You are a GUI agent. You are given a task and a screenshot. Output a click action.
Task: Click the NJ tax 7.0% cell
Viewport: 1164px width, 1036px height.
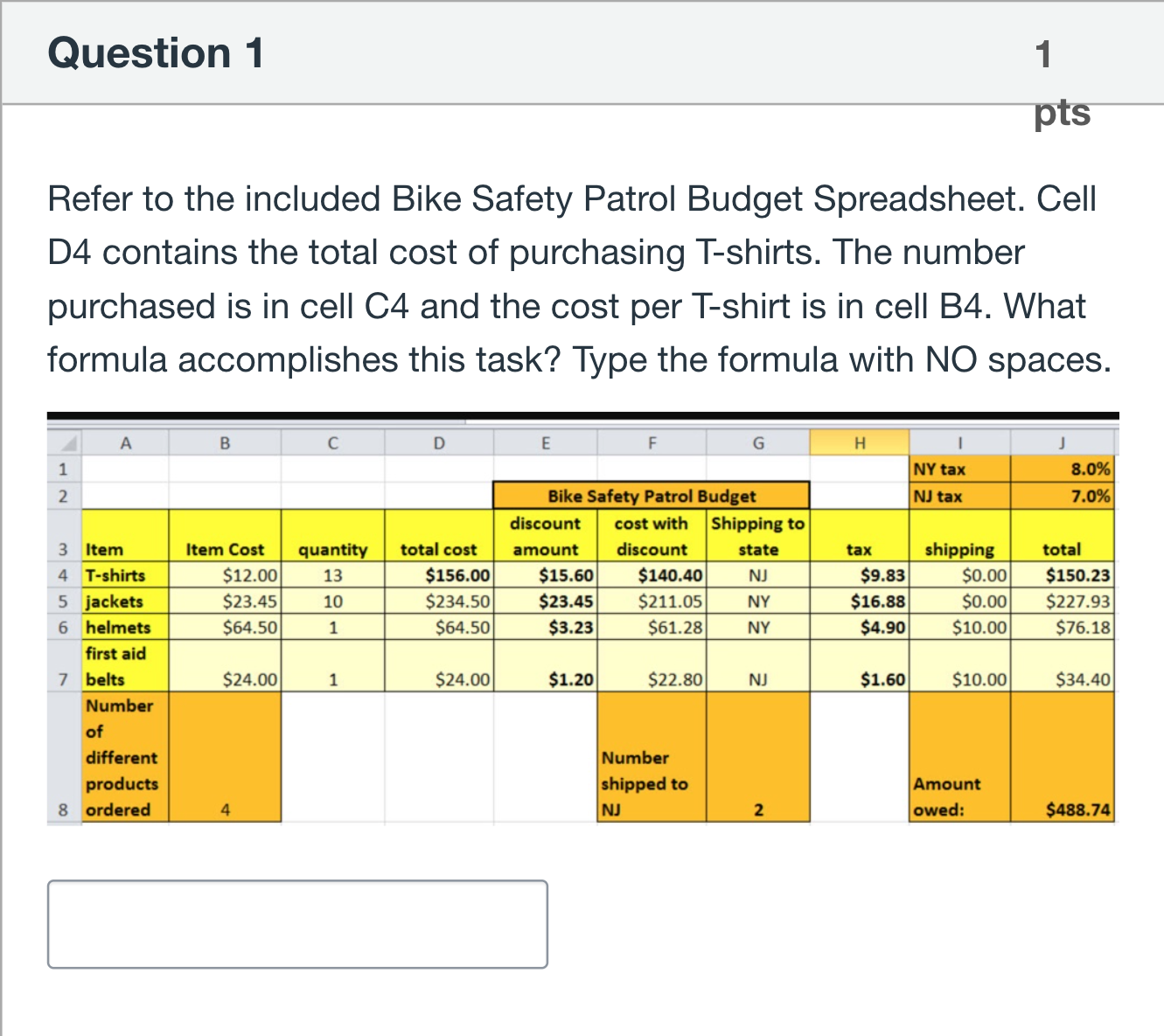(1062, 496)
